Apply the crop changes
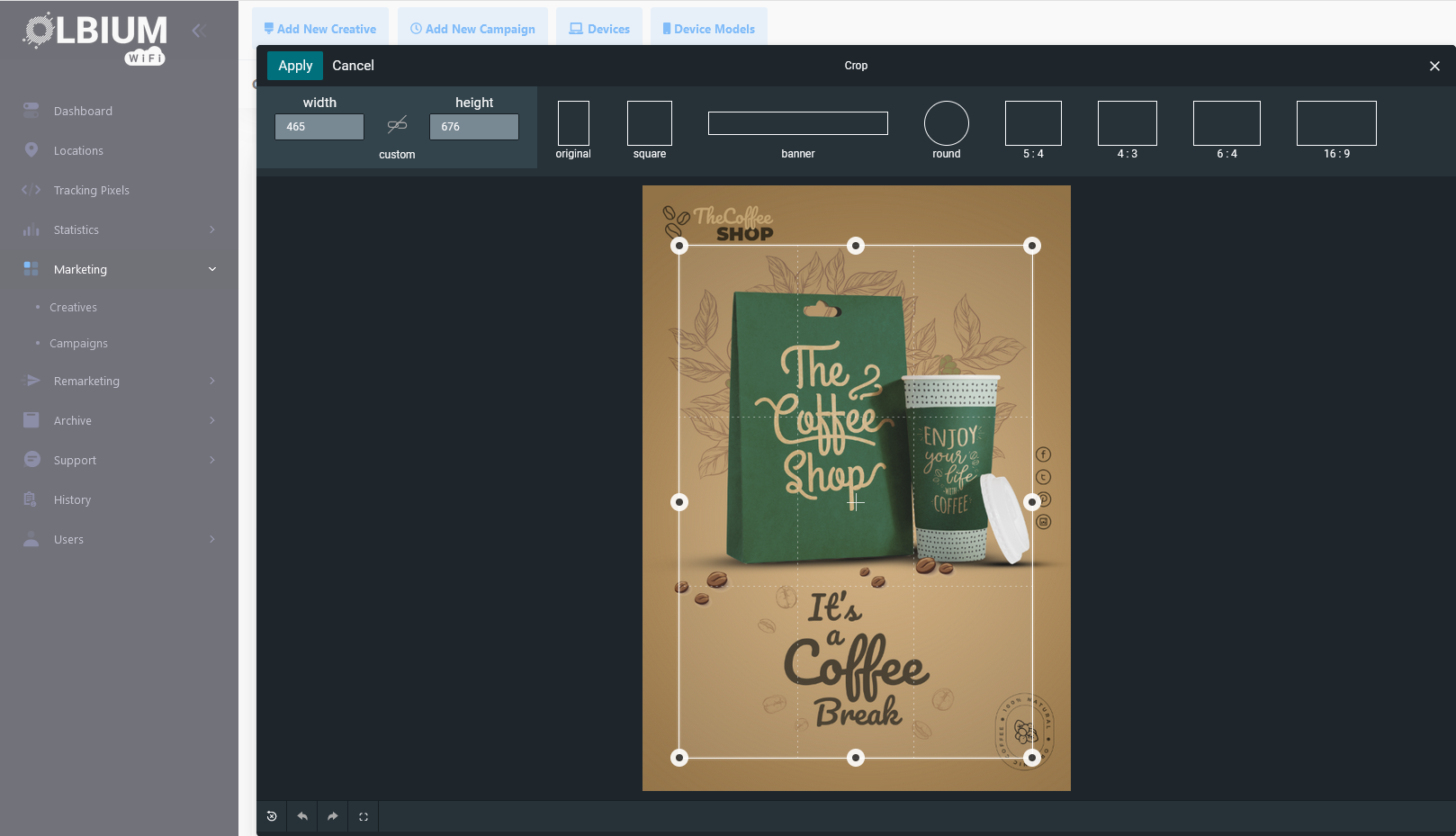This screenshot has width=1456, height=836. [x=295, y=66]
